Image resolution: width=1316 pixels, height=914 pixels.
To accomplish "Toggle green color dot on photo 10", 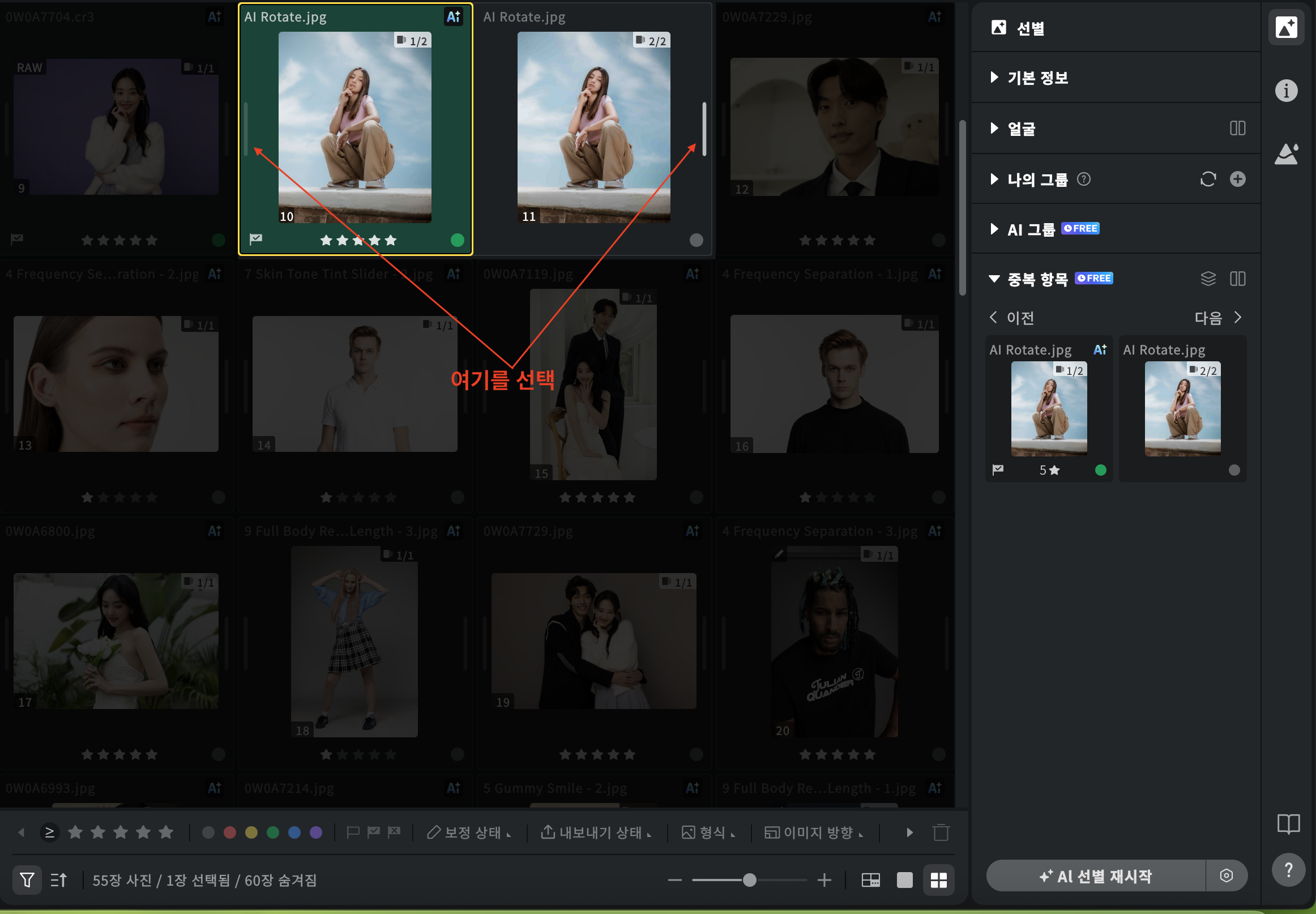I will [x=457, y=240].
